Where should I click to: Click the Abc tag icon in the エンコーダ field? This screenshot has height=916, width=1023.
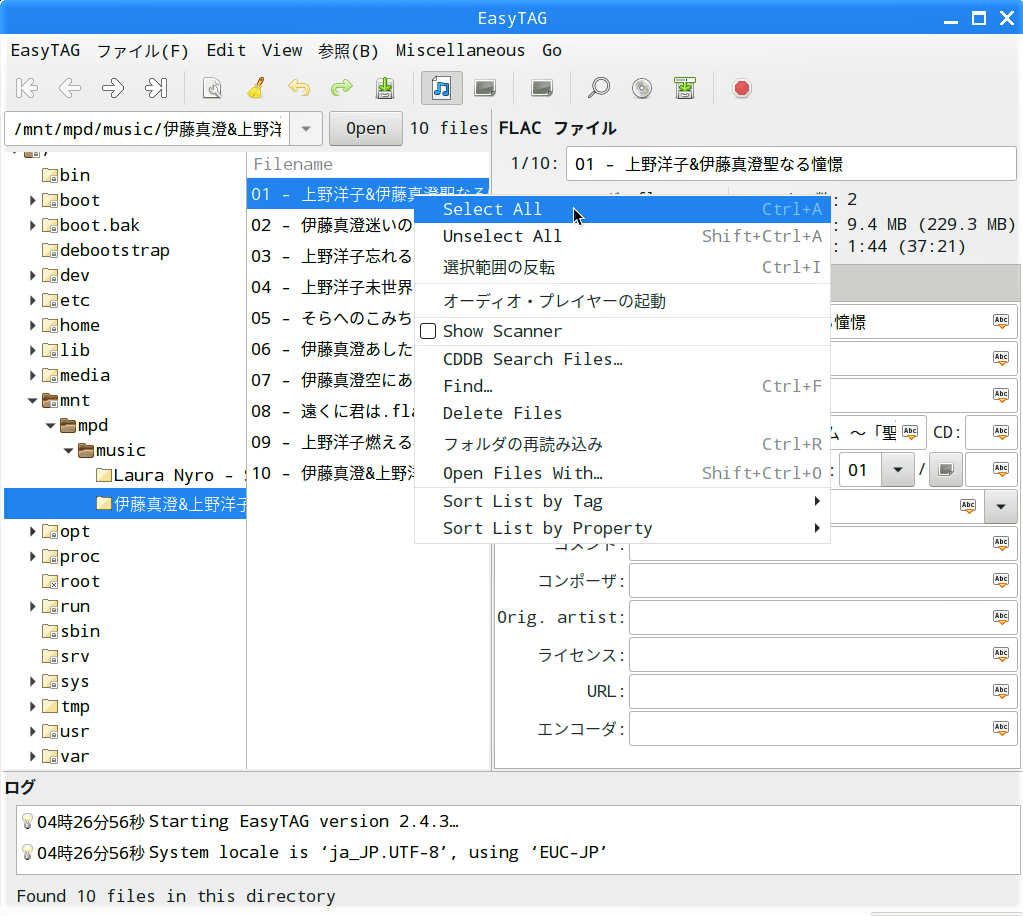click(x=1001, y=728)
